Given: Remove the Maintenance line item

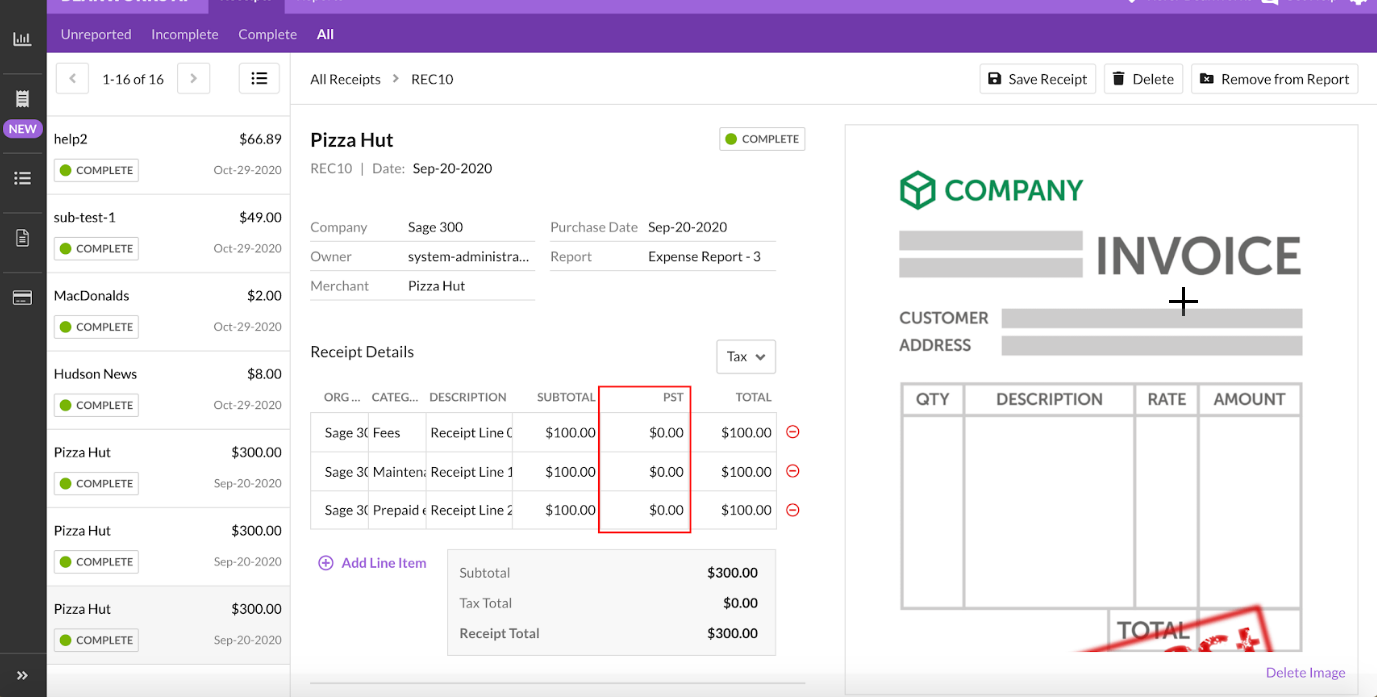Looking at the screenshot, I should (793, 471).
